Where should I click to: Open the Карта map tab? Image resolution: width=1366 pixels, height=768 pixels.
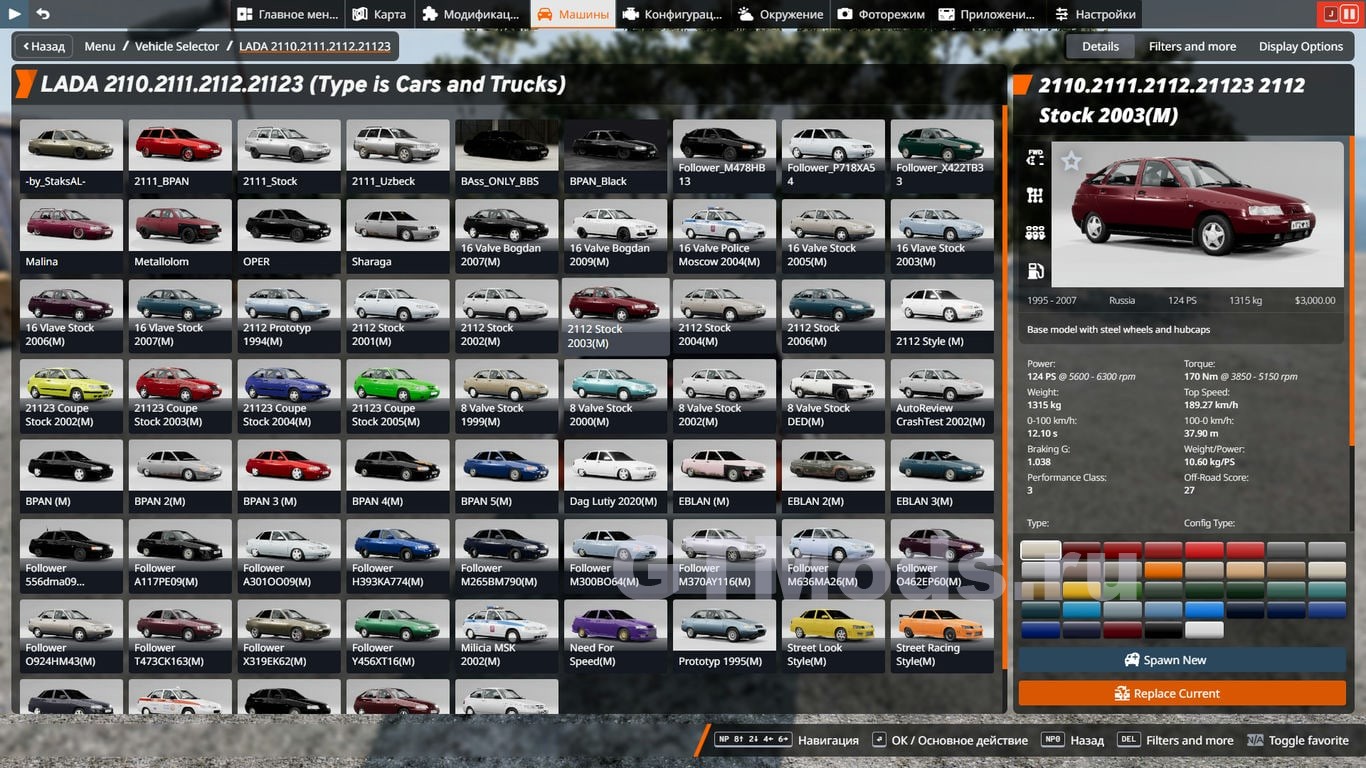pyautogui.click(x=379, y=14)
